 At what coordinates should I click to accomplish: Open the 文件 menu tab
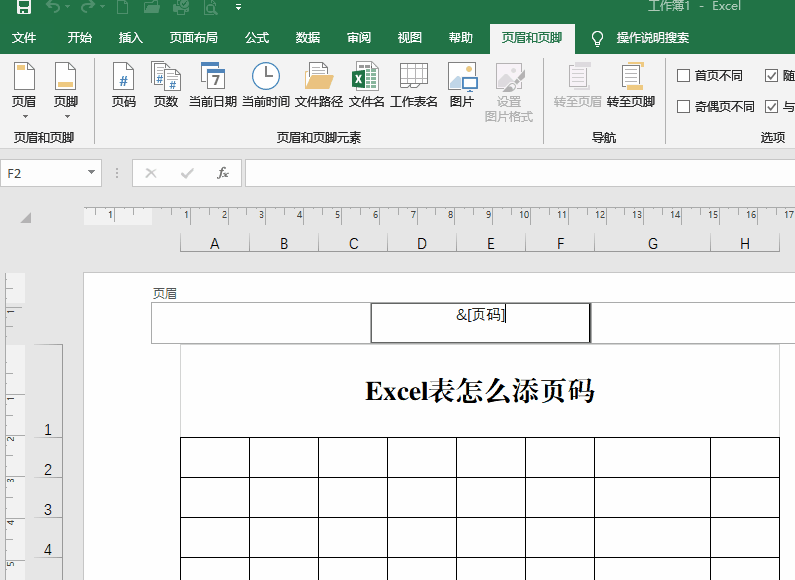24,38
